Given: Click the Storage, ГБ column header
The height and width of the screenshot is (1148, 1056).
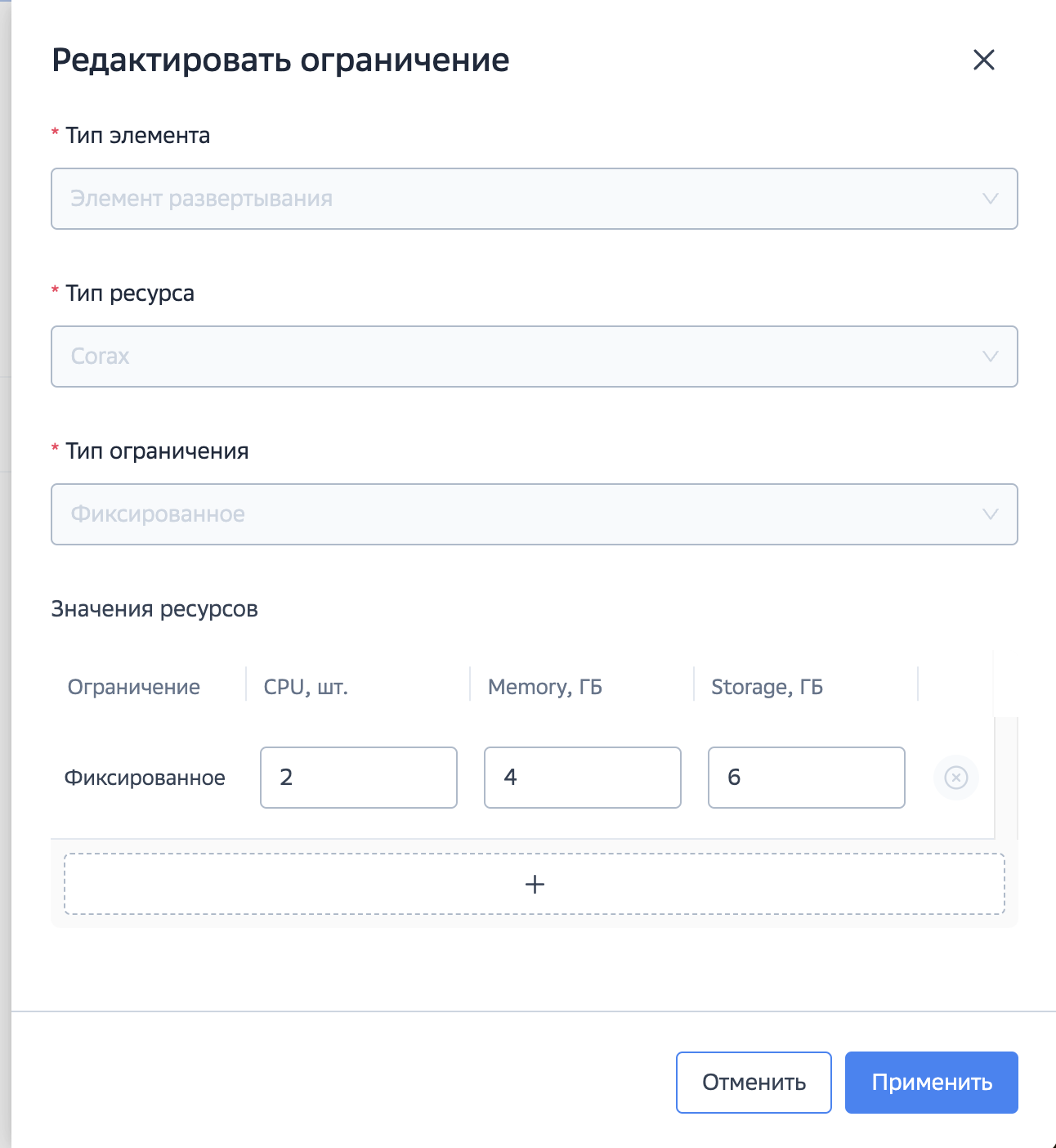Looking at the screenshot, I should (767, 686).
